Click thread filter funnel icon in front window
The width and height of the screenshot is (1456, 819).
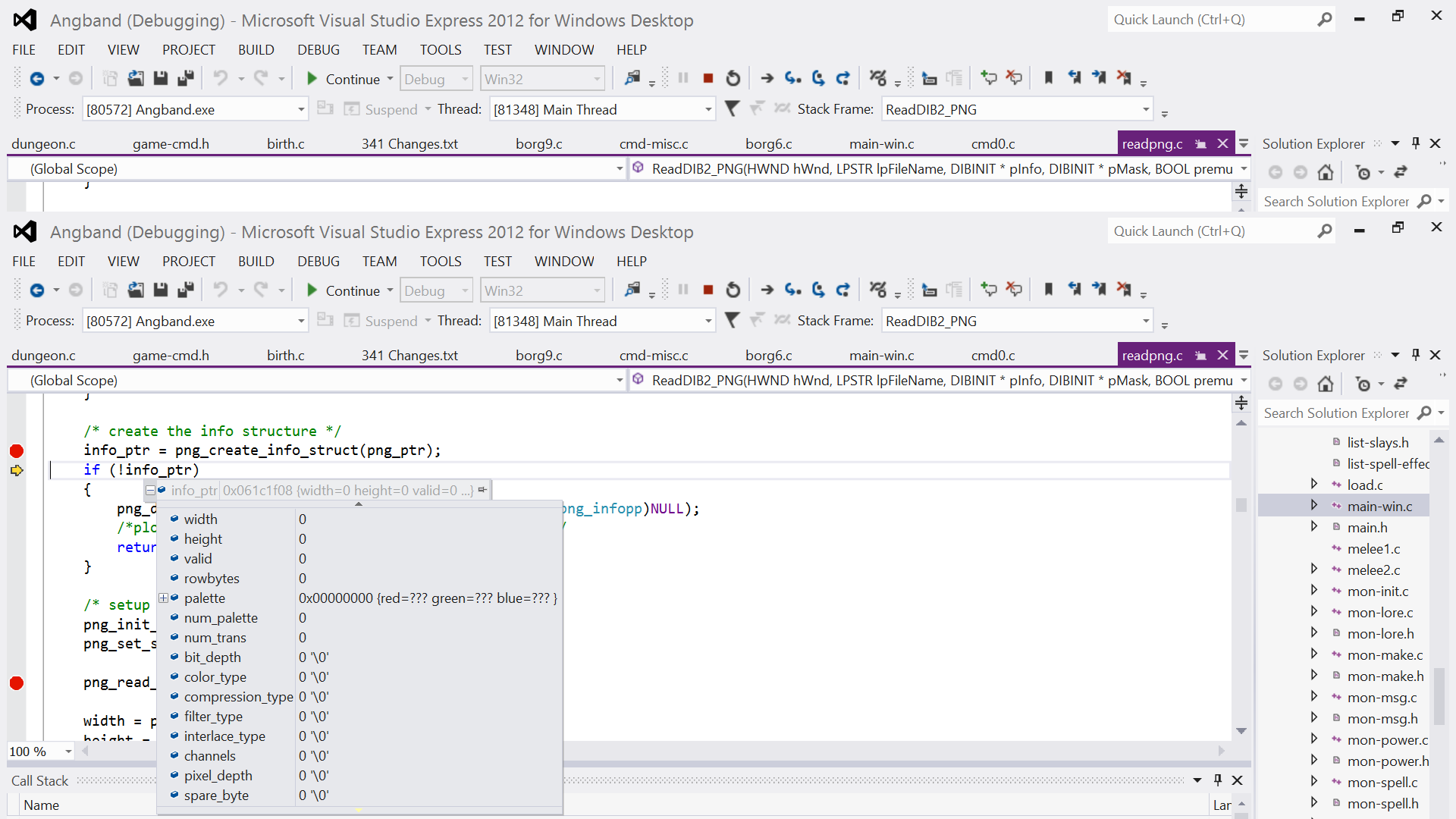pyautogui.click(x=732, y=321)
